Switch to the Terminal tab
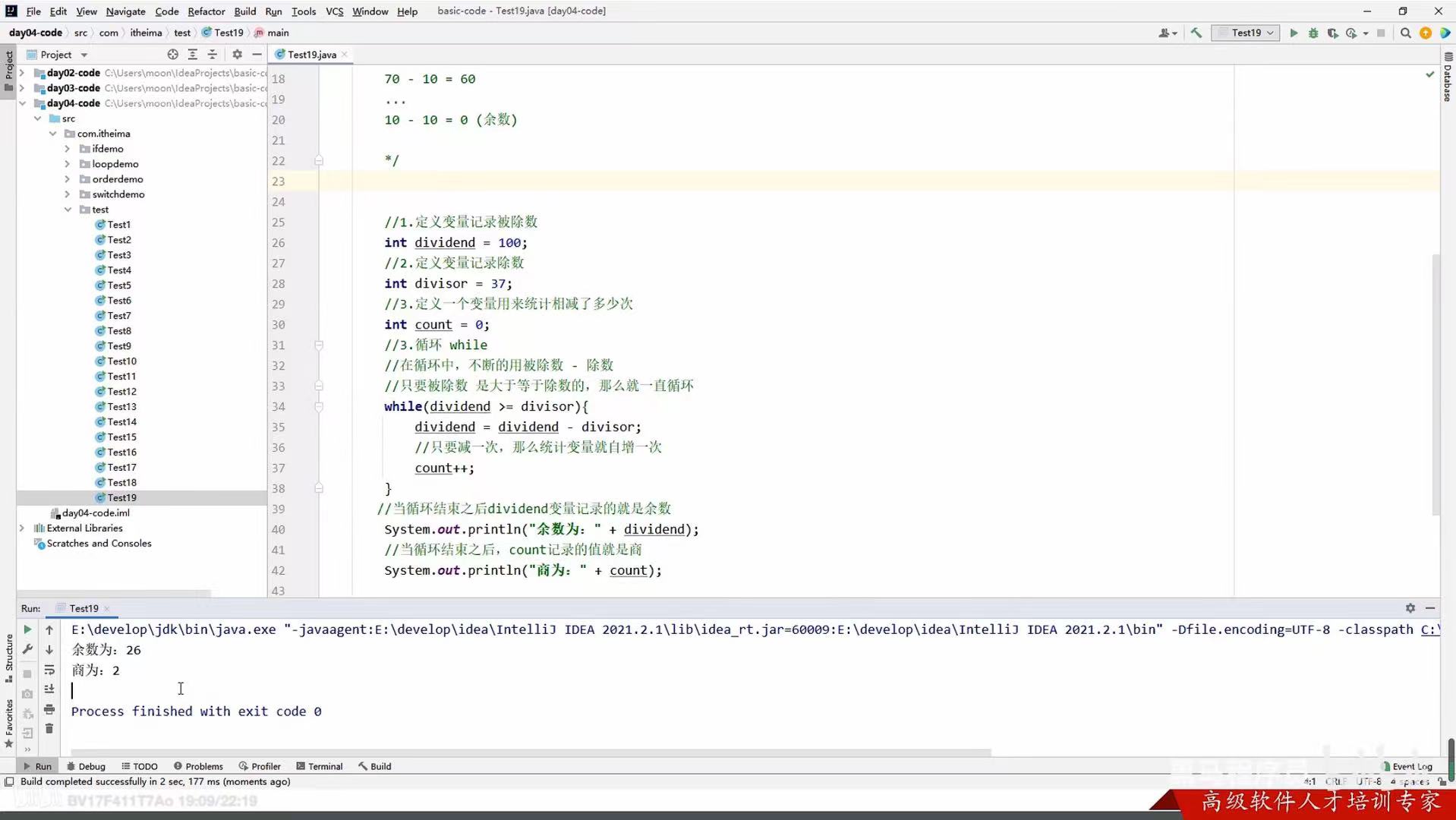This screenshot has width=1456, height=820. pos(320,766)
